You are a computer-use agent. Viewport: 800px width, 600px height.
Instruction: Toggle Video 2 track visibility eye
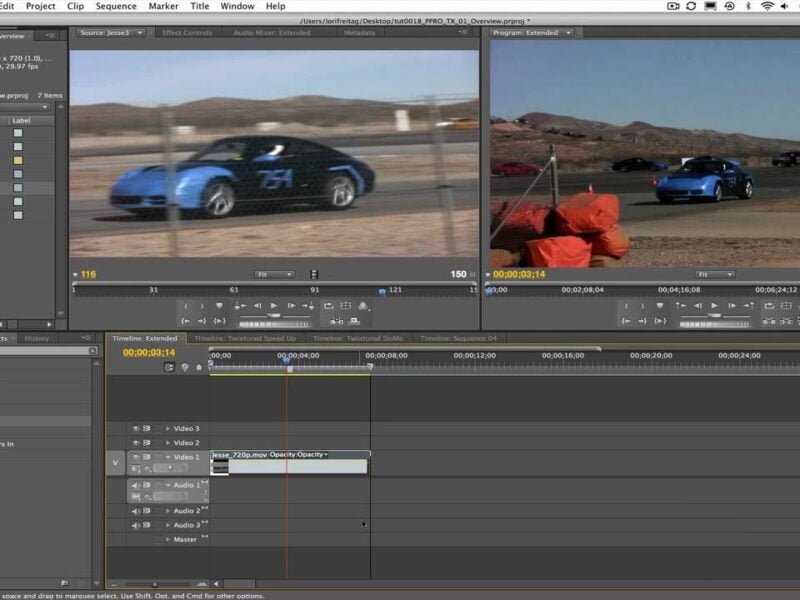(x=136, y=443)
